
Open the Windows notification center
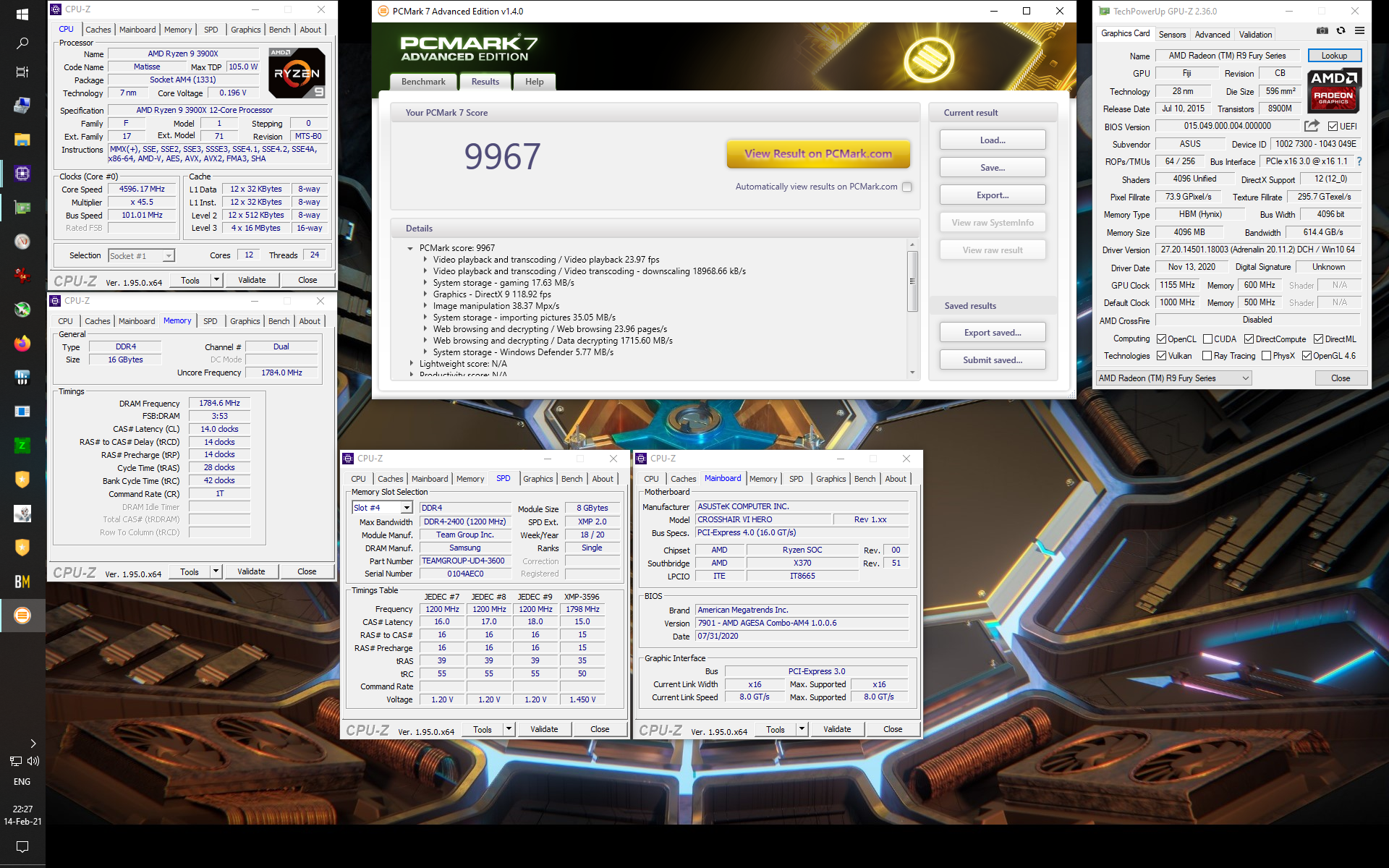point(22,846)
